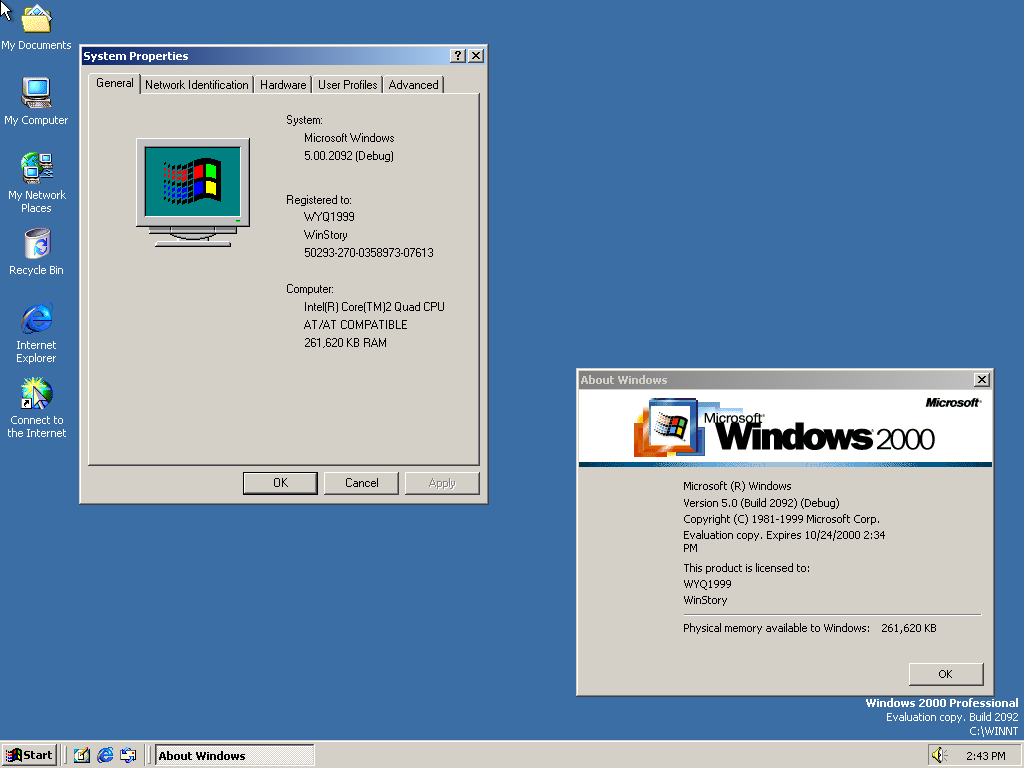The height and width of the screenshot is (768, 1024).
Task: Click Cancel in System Properties
Action: (x=361, y=483)
